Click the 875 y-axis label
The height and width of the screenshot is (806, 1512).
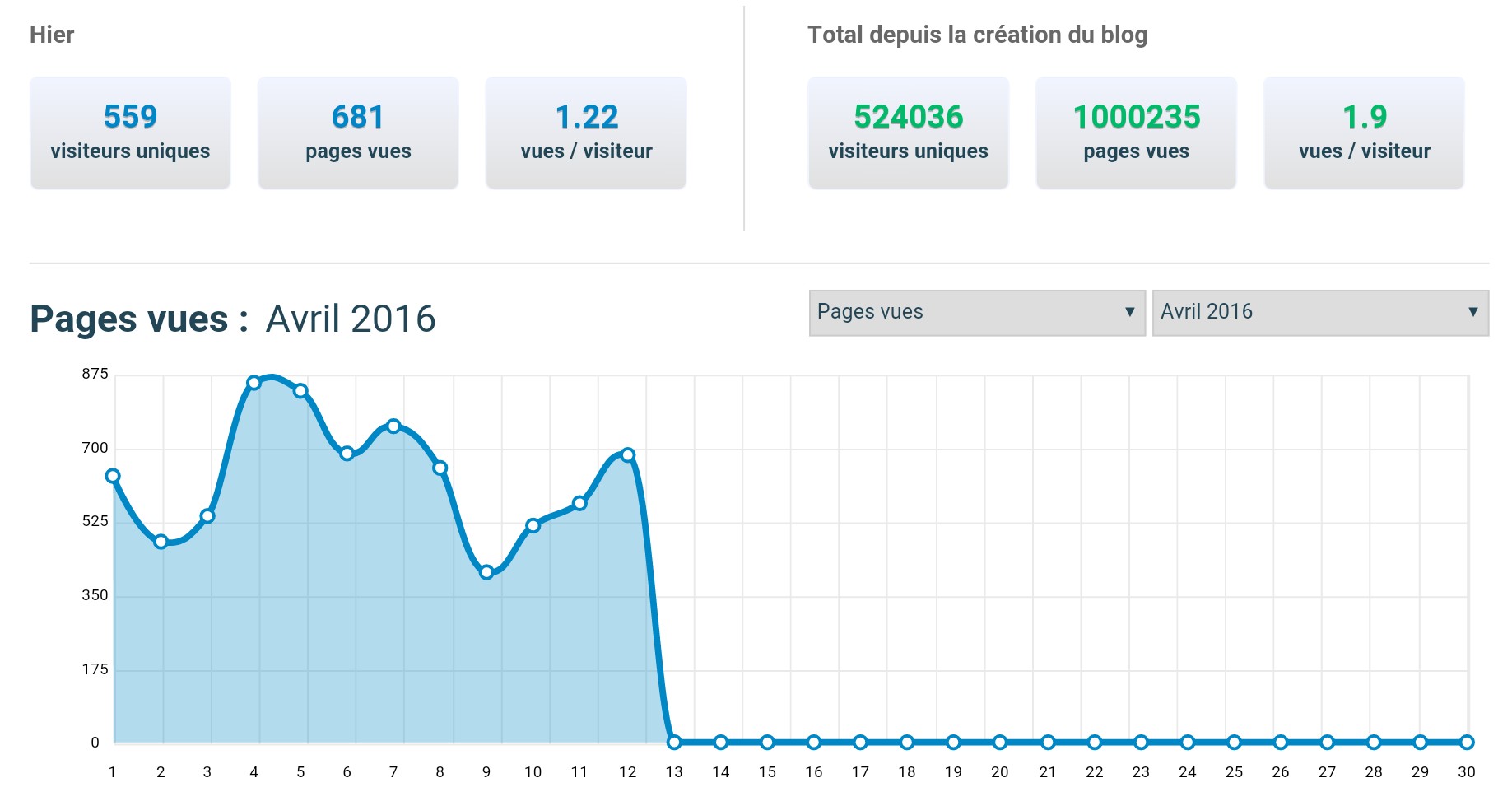(x=95, y=374)
